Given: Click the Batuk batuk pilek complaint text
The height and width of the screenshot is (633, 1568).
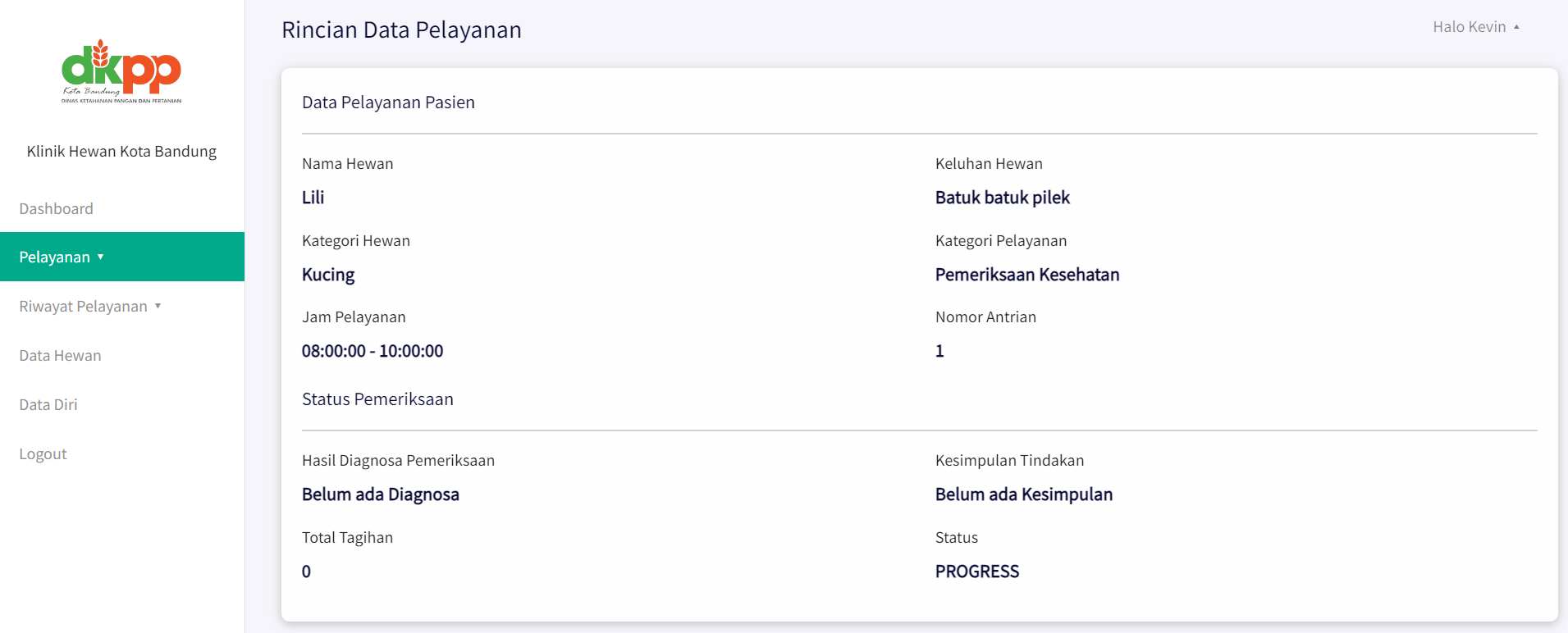Looking at the screenshot, I should 1002,198.
